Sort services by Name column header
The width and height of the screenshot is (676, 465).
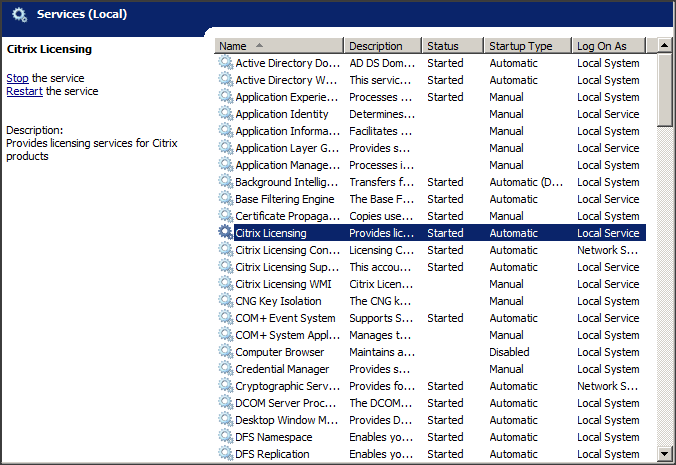coord(279,46)
